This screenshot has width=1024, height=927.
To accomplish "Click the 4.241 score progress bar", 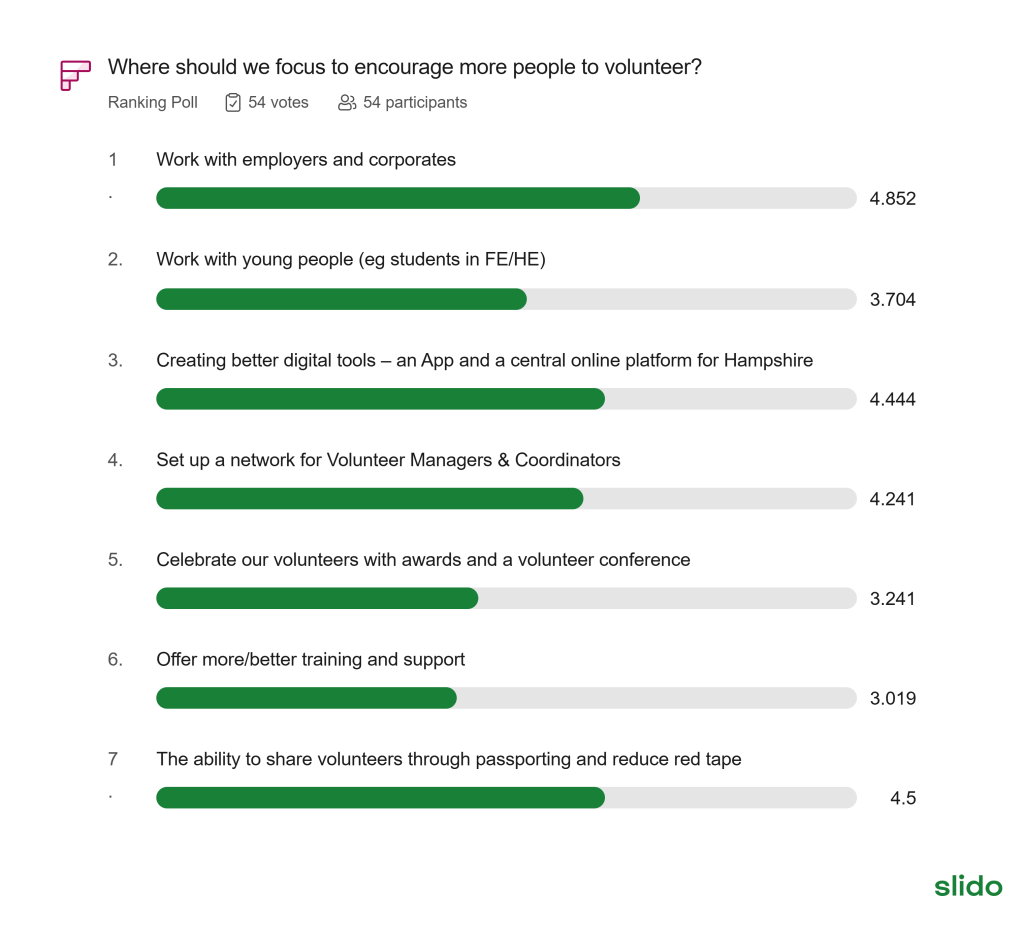I will pos(505,499).
